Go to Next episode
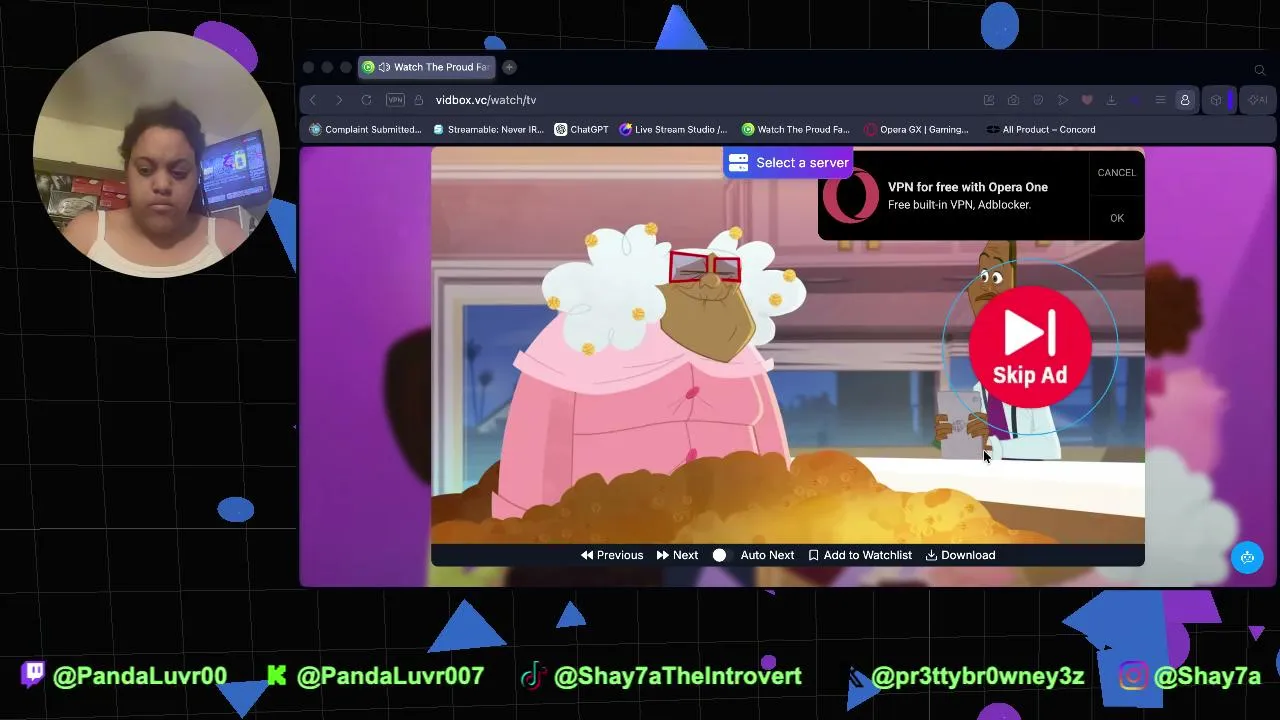The height and width of the screenshot is (720, 1280). [677, 555]
